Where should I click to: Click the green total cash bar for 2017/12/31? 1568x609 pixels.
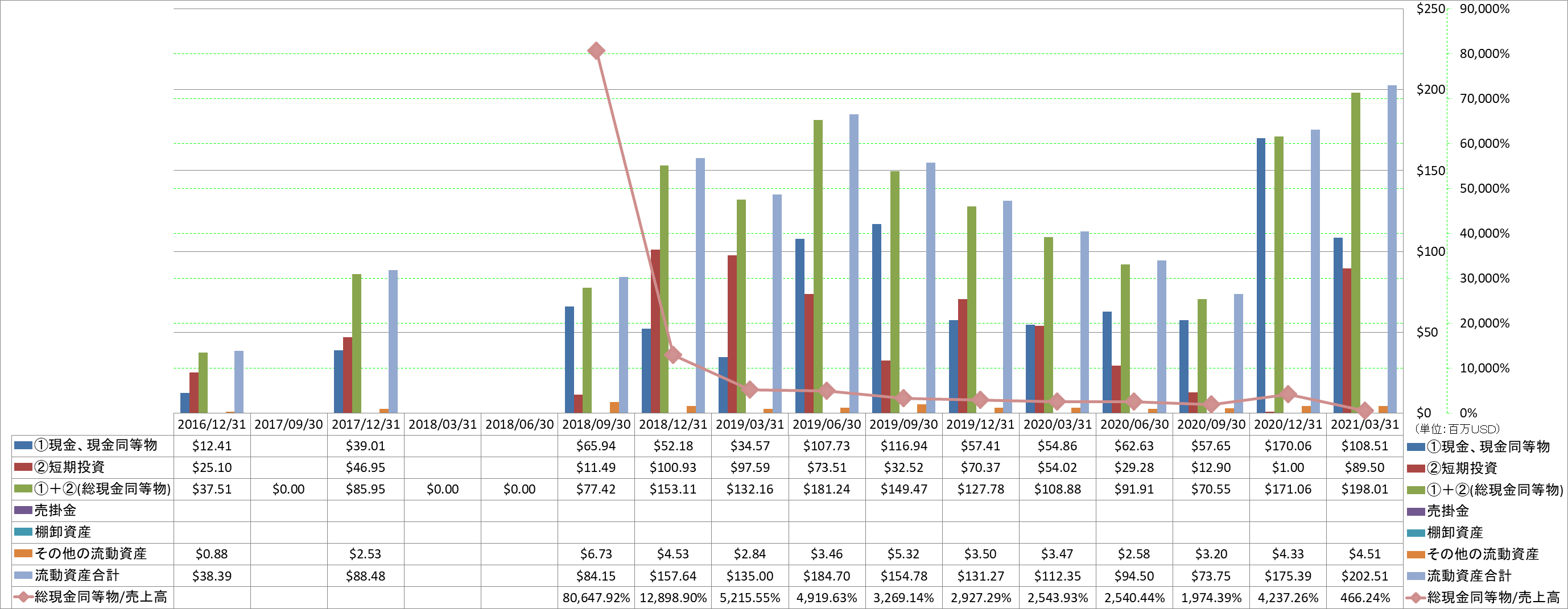pyautogui.click(x=357, y=344)
